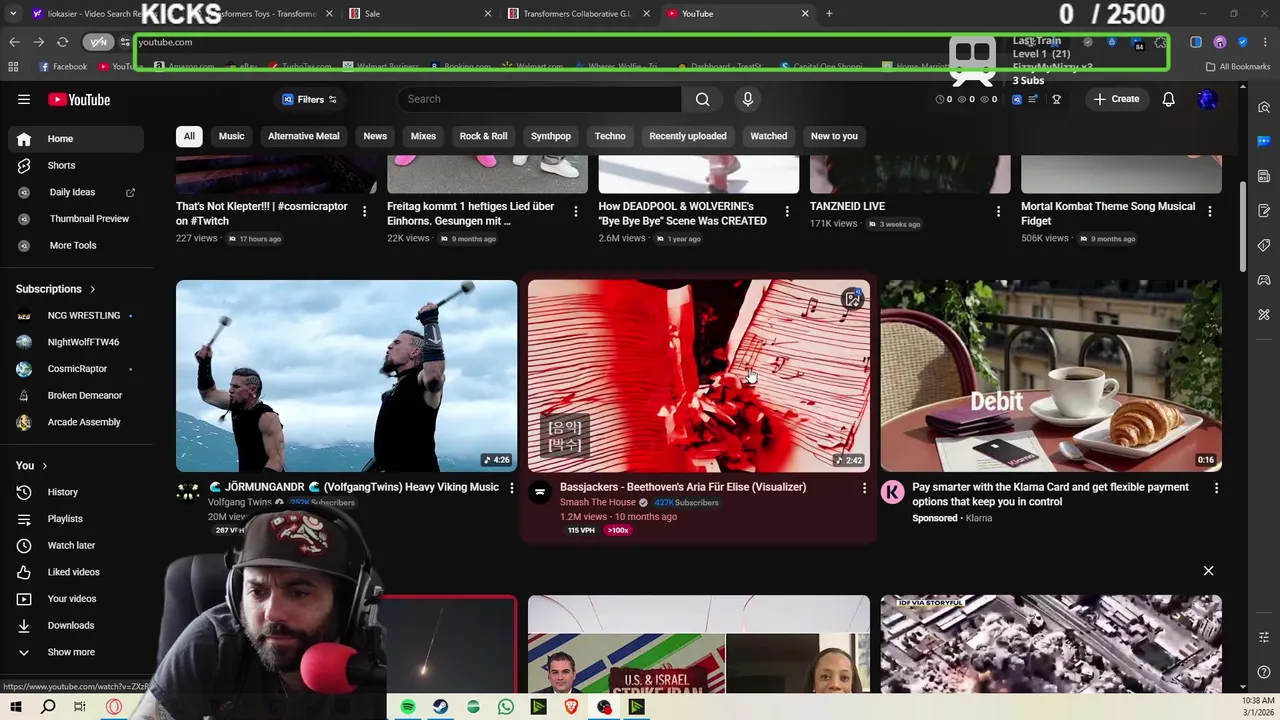Viewport: 1280px width, 720px height.
Task: Open CosmicRaptor subscription channel
Action: (76, 368)
